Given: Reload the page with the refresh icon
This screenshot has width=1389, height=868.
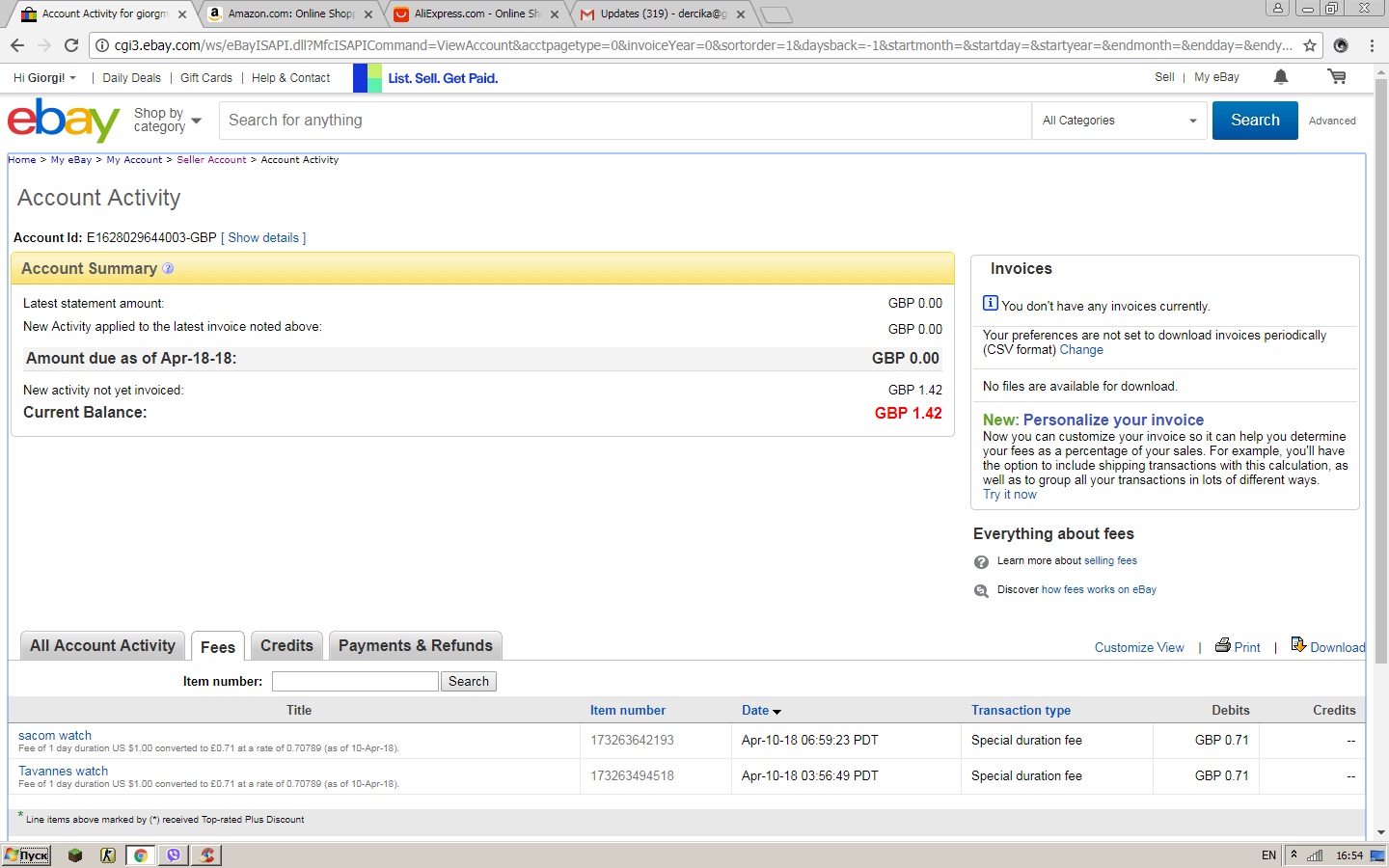Looking at the screenshot, I should (71, 45).
